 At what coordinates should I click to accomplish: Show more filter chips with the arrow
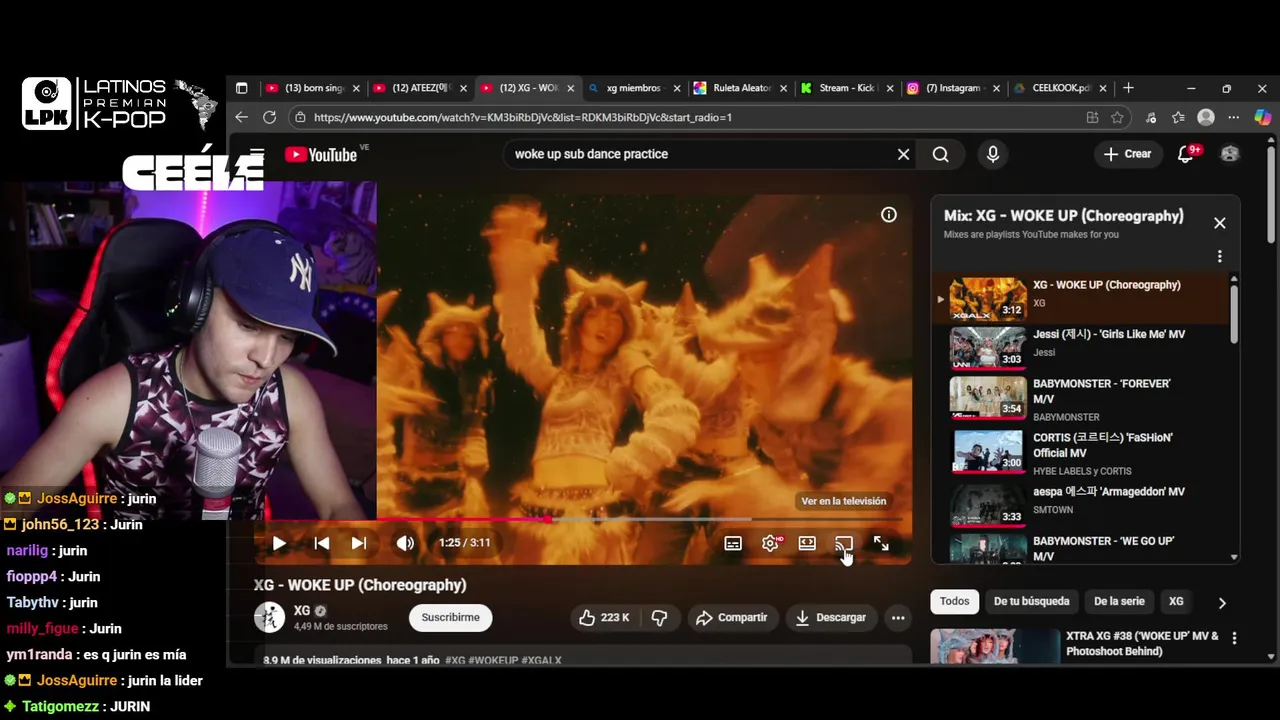click(1222, 603)
